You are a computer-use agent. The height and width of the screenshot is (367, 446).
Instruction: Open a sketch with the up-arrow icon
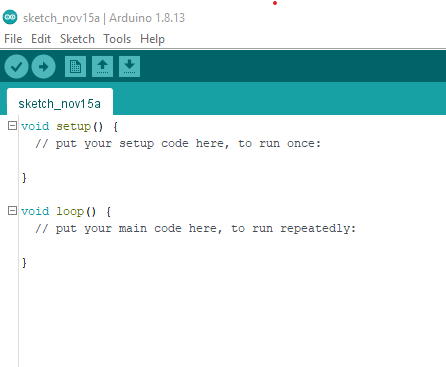point(102,67)
